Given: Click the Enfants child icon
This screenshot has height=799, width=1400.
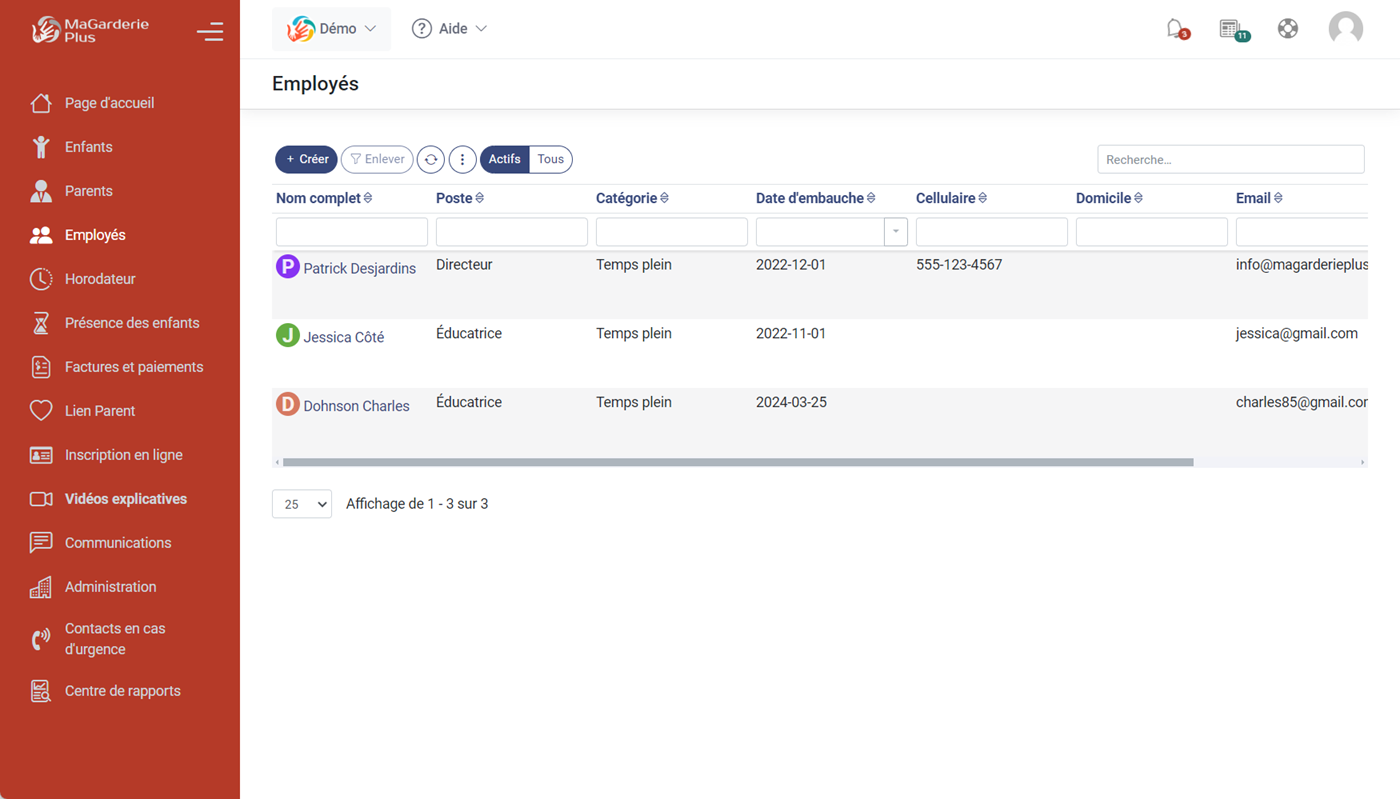Looking at the screenshot, I should (41, 147).
